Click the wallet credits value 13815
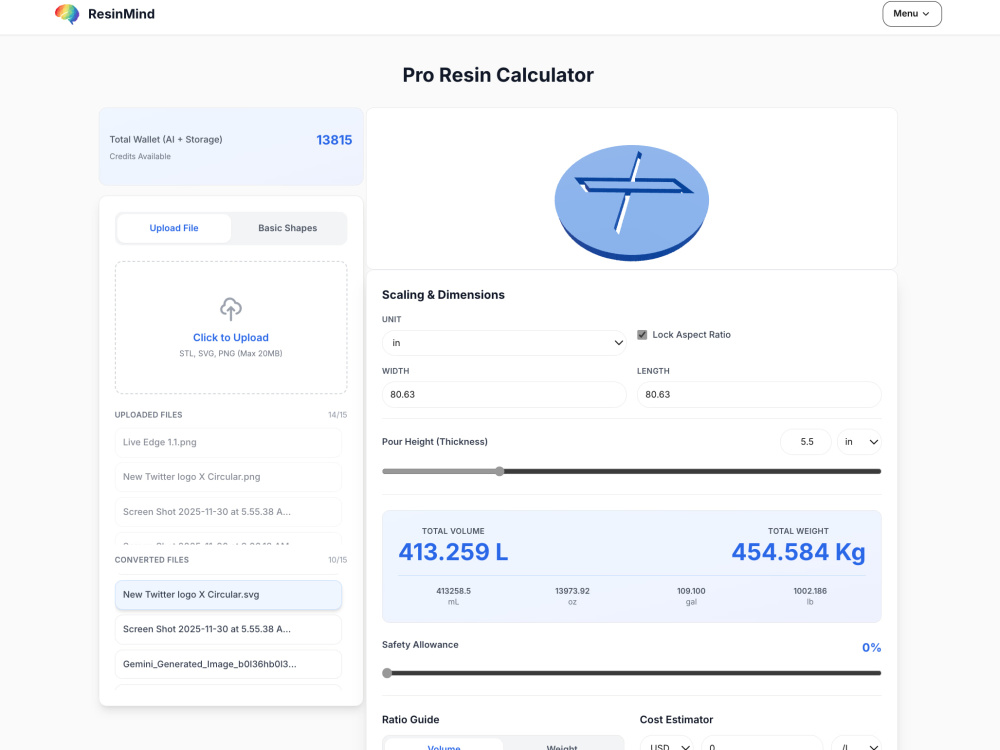Image resolution: width=1000 pixels, height=750 pixels. click(334, 140)
